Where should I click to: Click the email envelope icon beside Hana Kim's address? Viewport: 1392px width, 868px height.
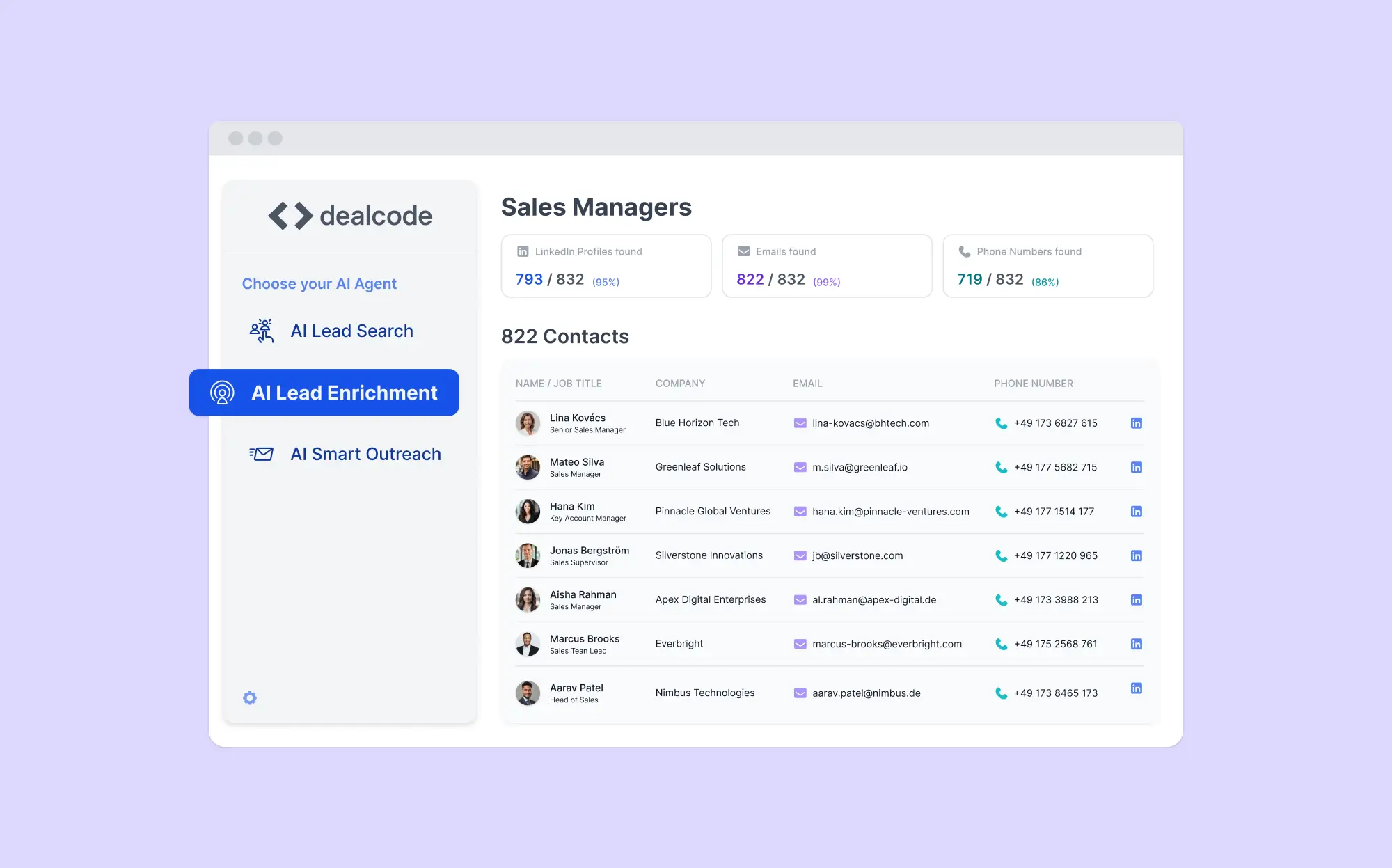pyautogui.click(x=798, y=511)
